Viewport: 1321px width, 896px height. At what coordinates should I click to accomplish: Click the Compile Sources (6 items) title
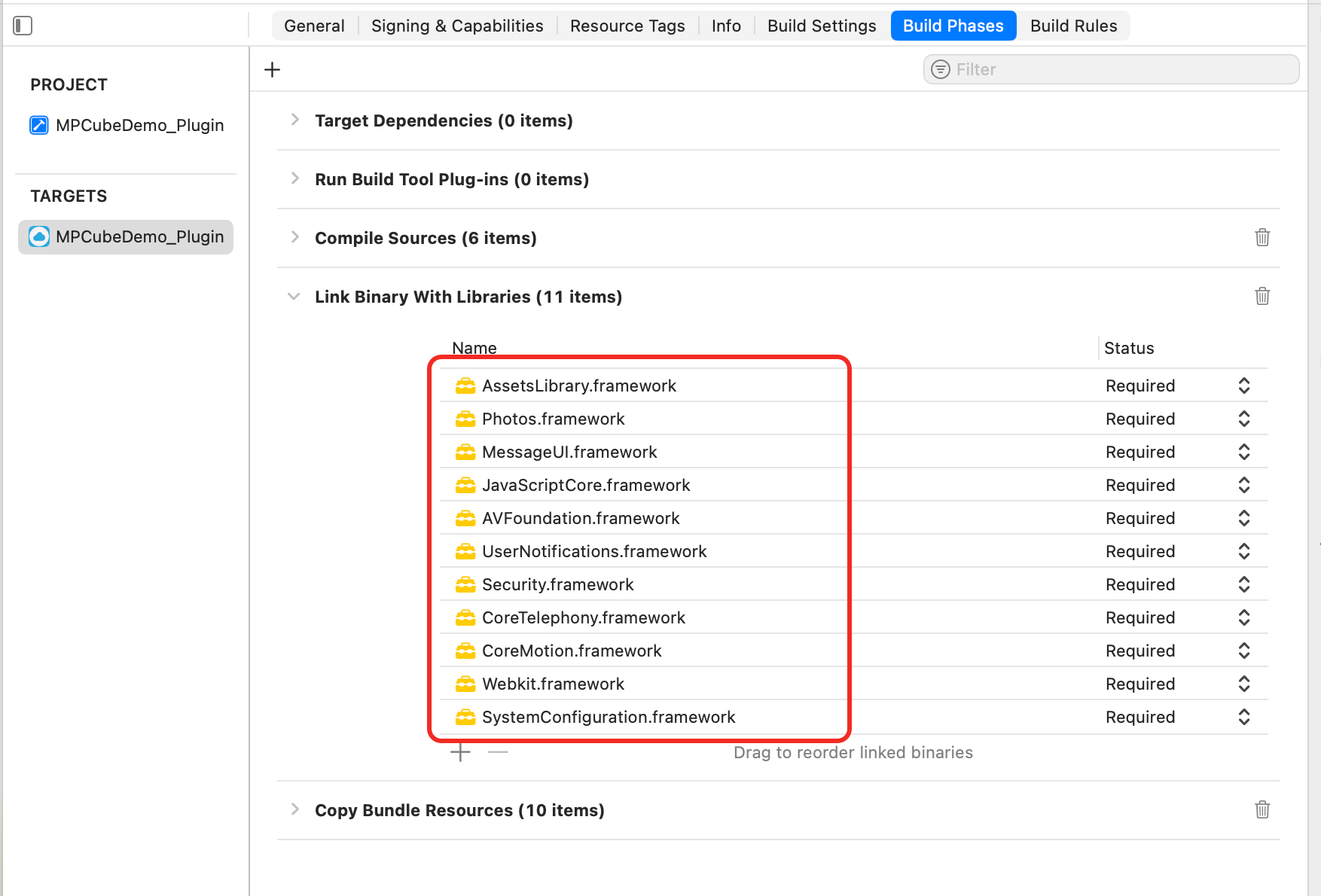coord(426,238)
